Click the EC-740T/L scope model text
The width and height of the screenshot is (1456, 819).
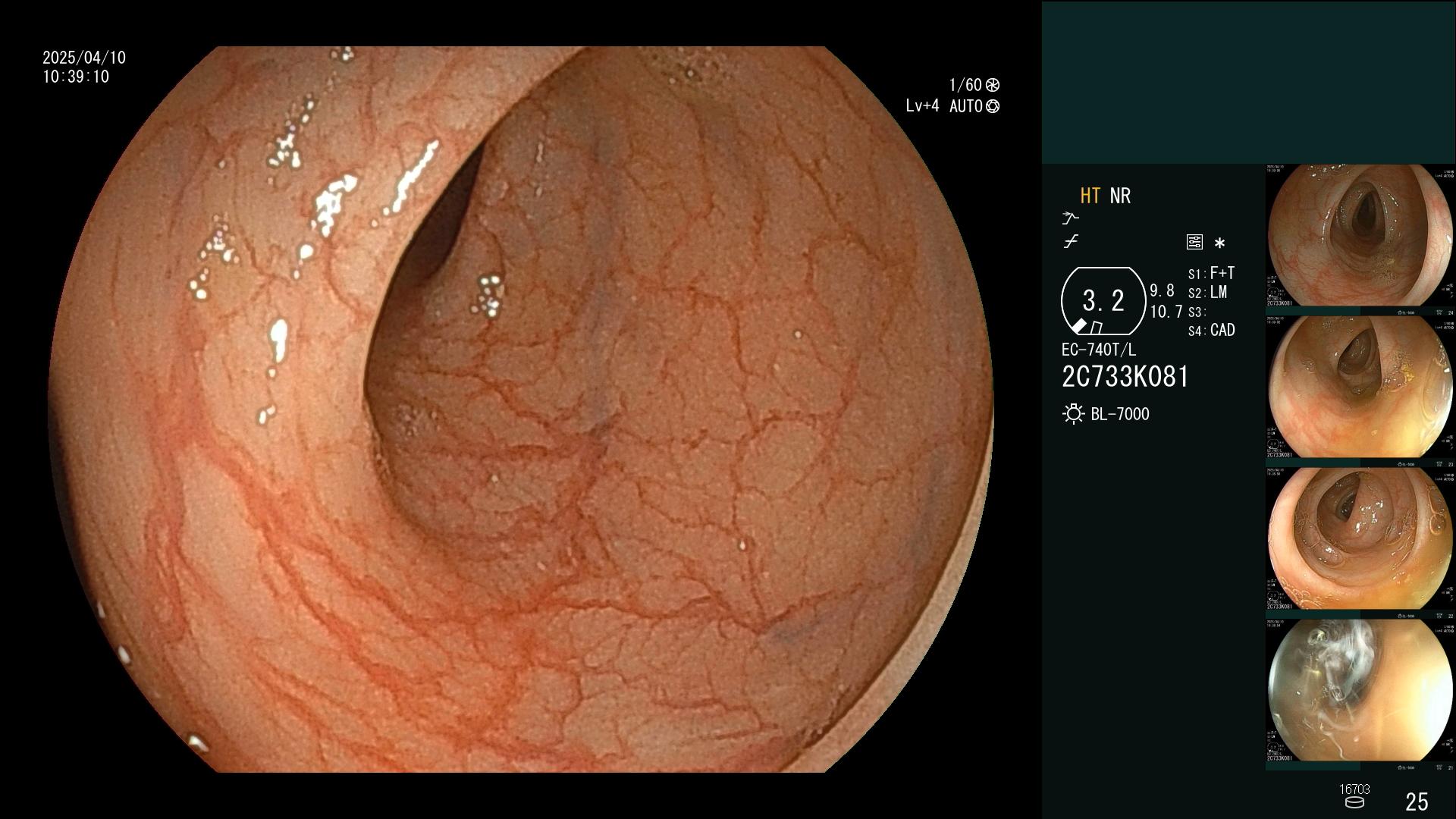coord(1099,350)
